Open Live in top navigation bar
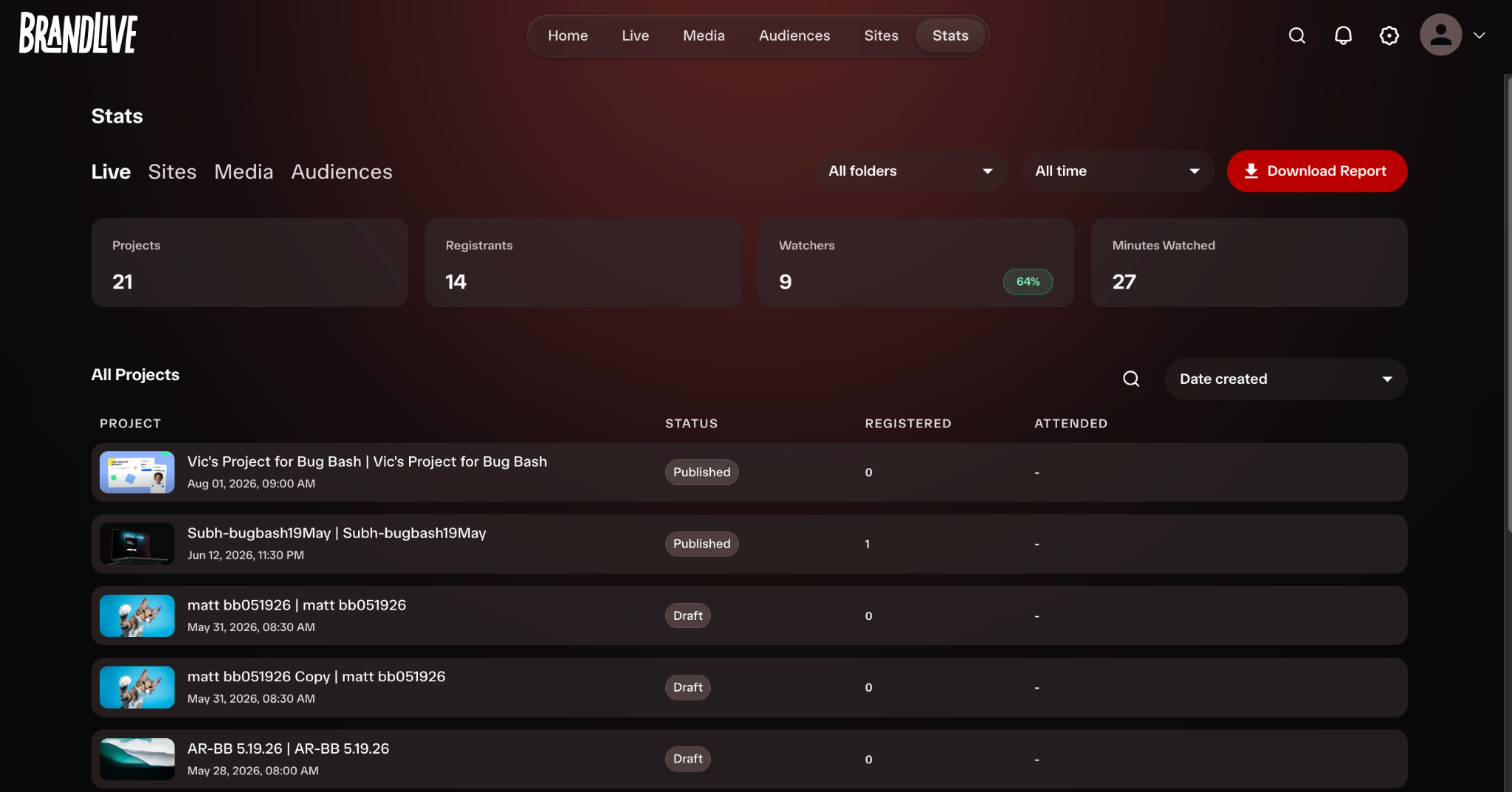The height and width of the screenshot is (792, 1512). 635,35
